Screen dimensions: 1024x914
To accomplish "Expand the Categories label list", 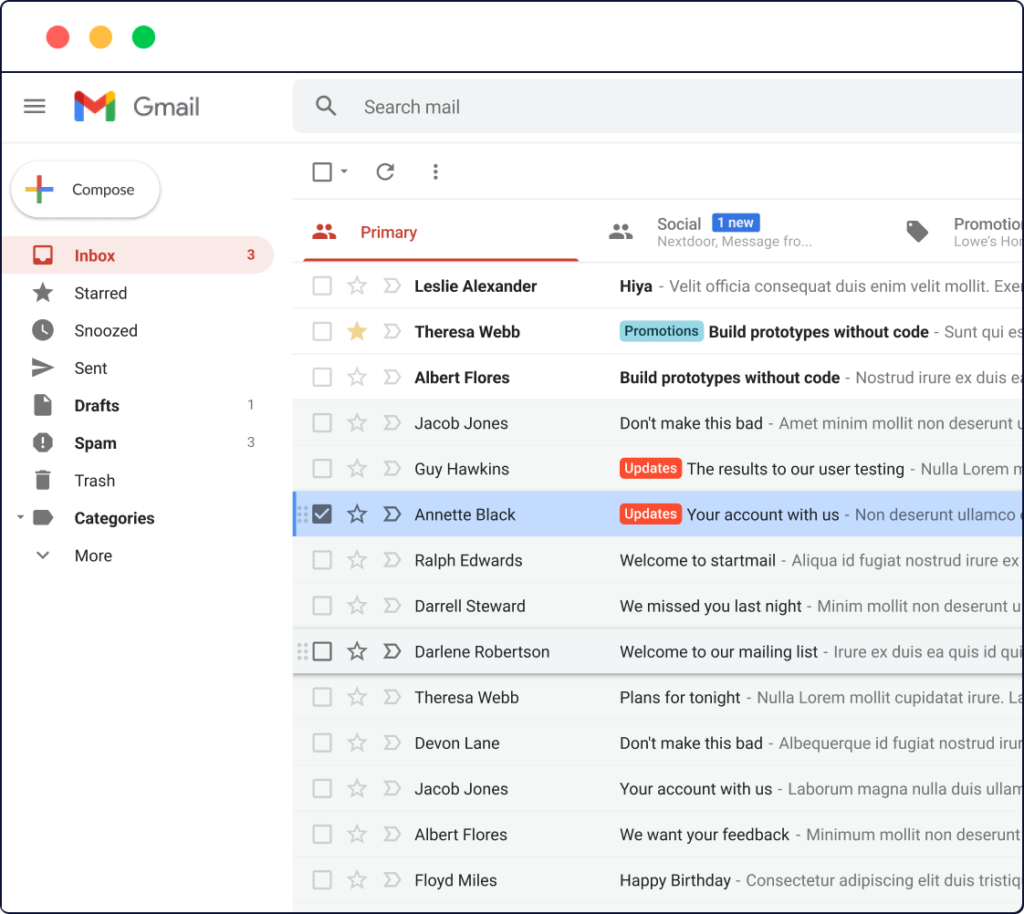I will point(20,518).
